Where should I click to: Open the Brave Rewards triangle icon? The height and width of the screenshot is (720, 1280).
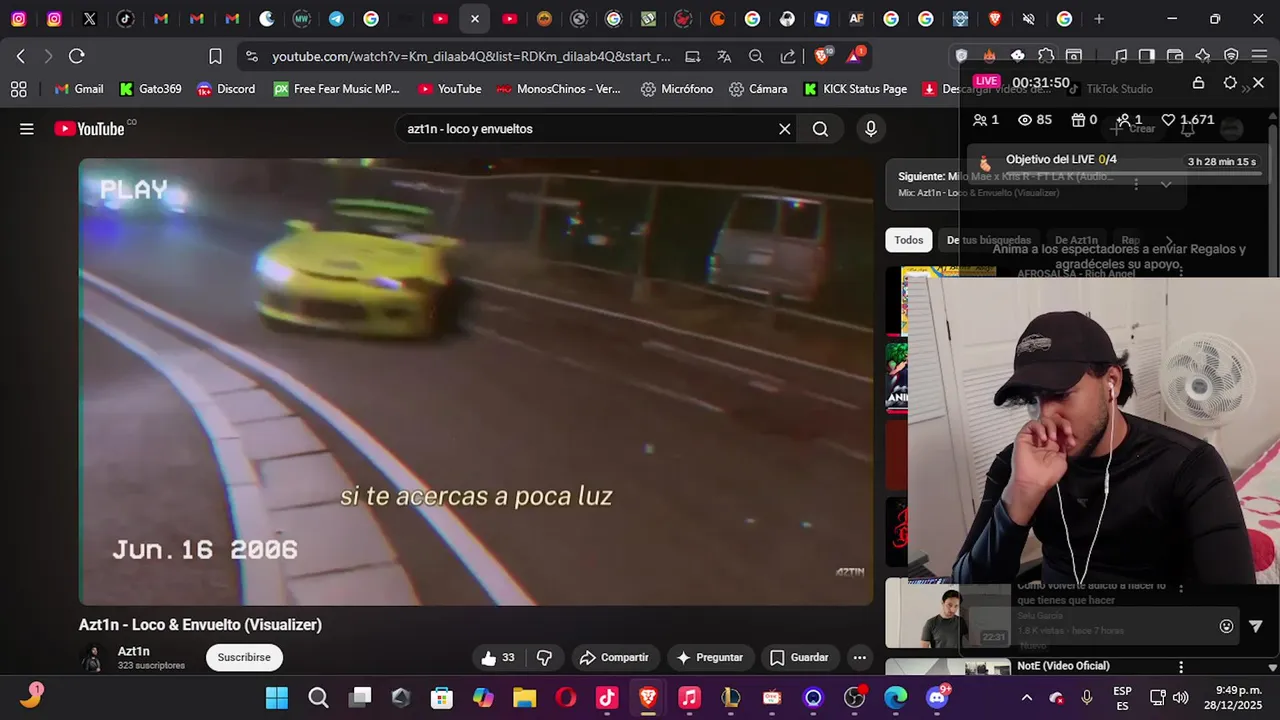coord(854,56)
